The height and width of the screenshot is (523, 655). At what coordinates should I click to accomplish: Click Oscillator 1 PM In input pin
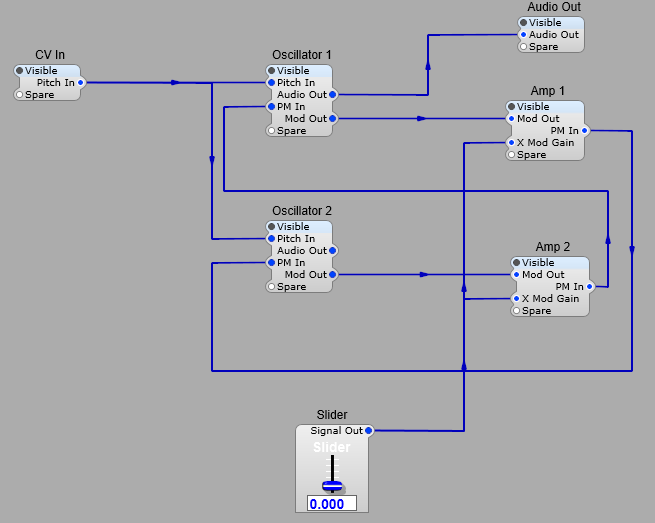[271, 107]
